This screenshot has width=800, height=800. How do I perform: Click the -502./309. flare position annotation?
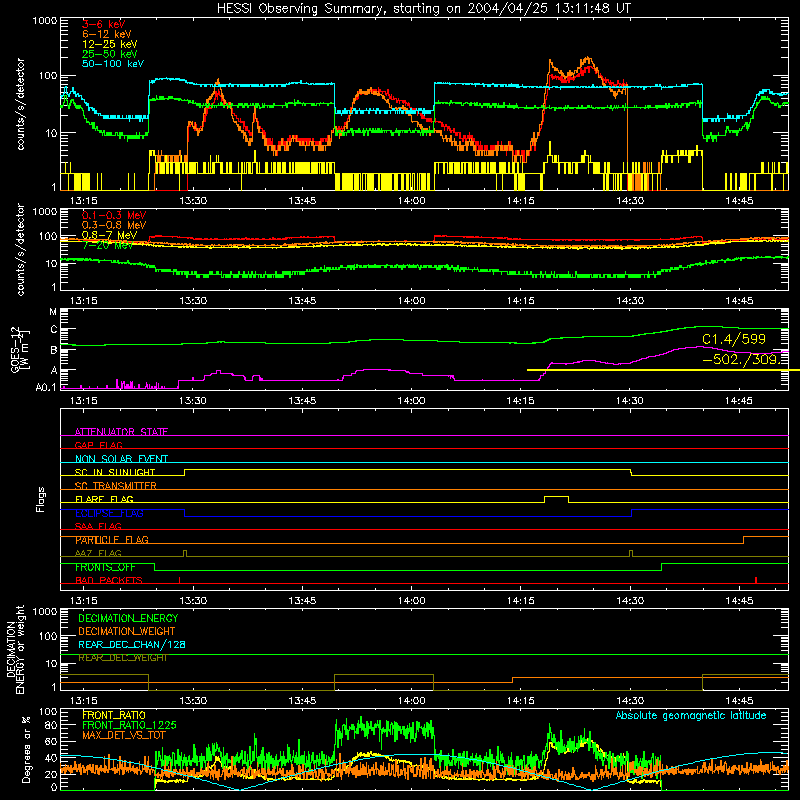pyautogui.click(x=741, y=359)
